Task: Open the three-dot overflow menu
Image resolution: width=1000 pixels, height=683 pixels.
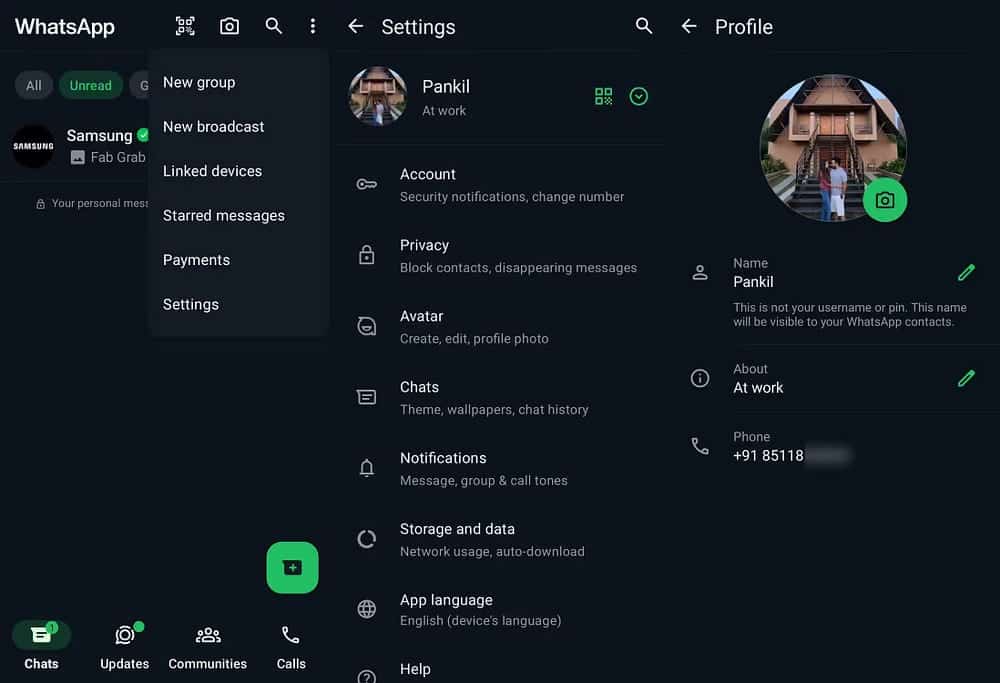Action: [x=313, y=27]
